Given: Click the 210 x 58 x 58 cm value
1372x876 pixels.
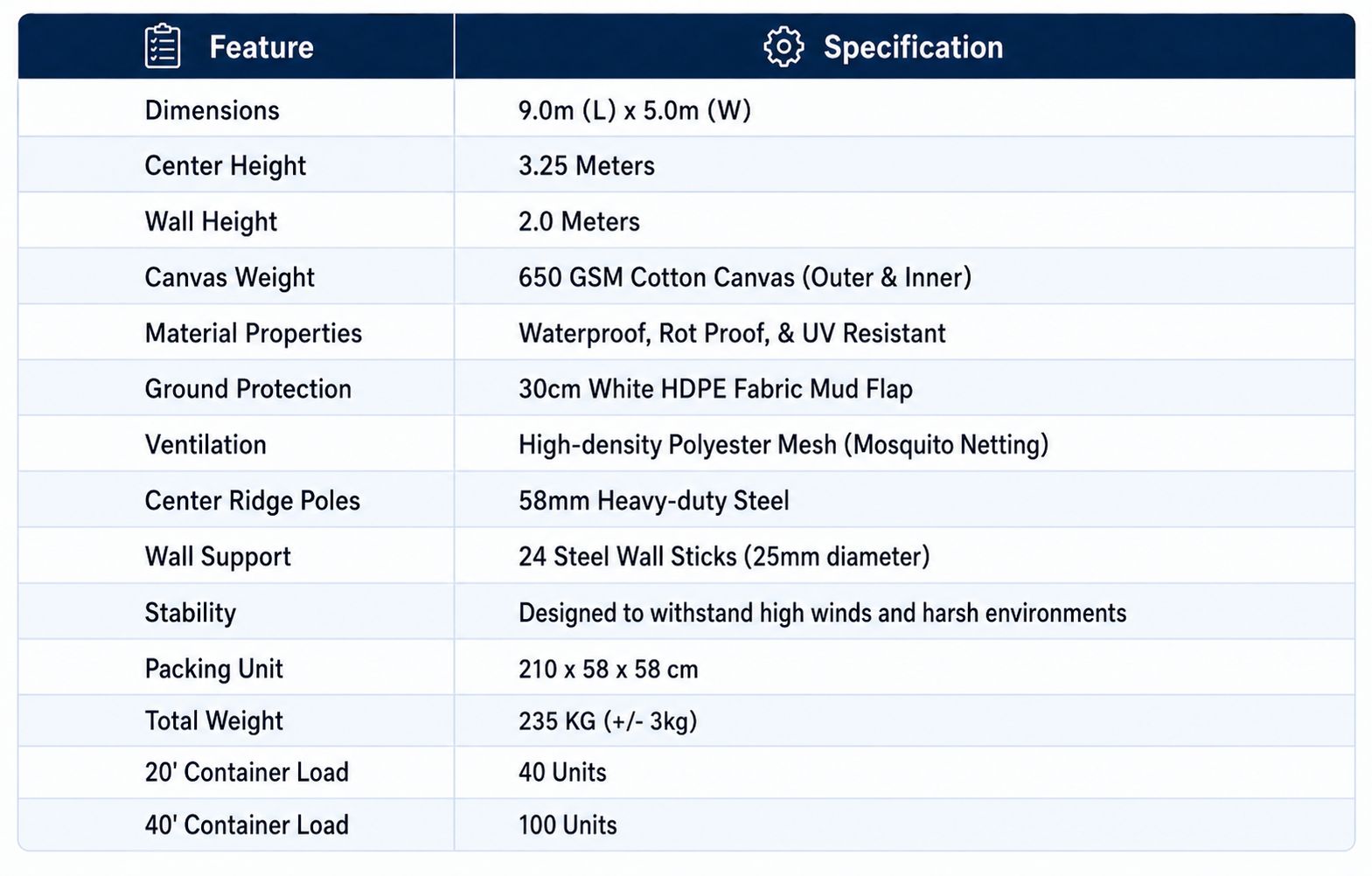Looking at the screenshot, I should (x=608, y=670).
